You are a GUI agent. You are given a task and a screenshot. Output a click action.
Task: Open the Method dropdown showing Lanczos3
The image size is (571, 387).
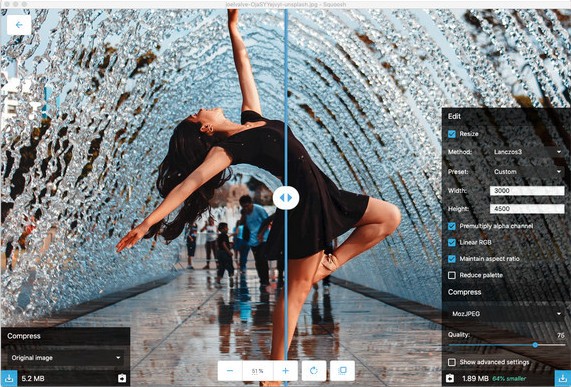[x=527, y=152]
